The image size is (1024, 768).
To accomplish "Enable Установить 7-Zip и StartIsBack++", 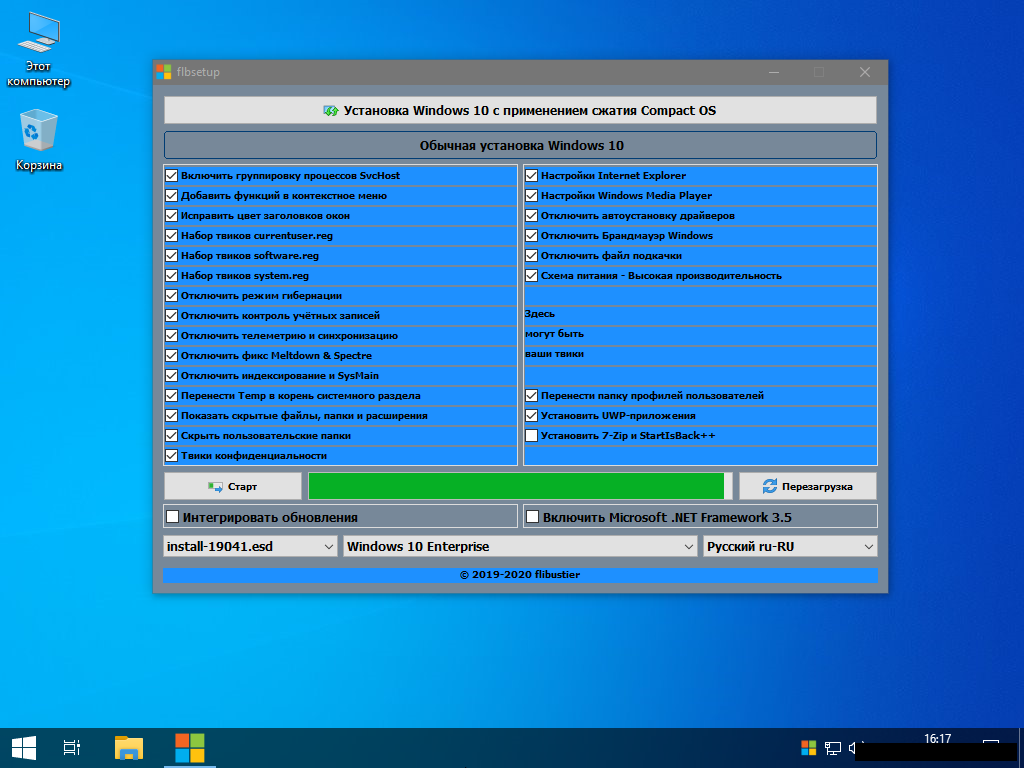I will pos(532,436).
